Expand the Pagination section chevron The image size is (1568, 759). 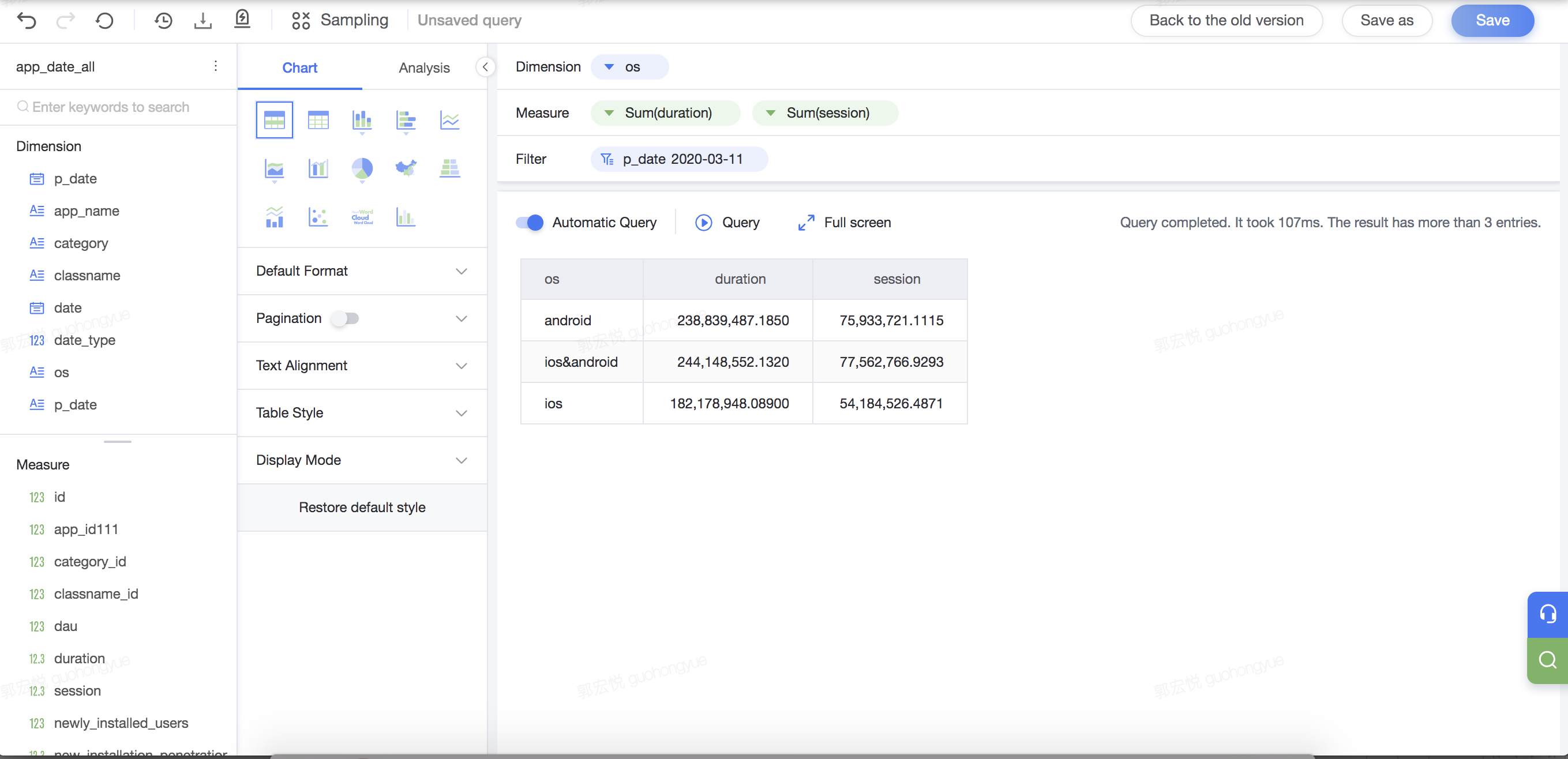point(462,318)
